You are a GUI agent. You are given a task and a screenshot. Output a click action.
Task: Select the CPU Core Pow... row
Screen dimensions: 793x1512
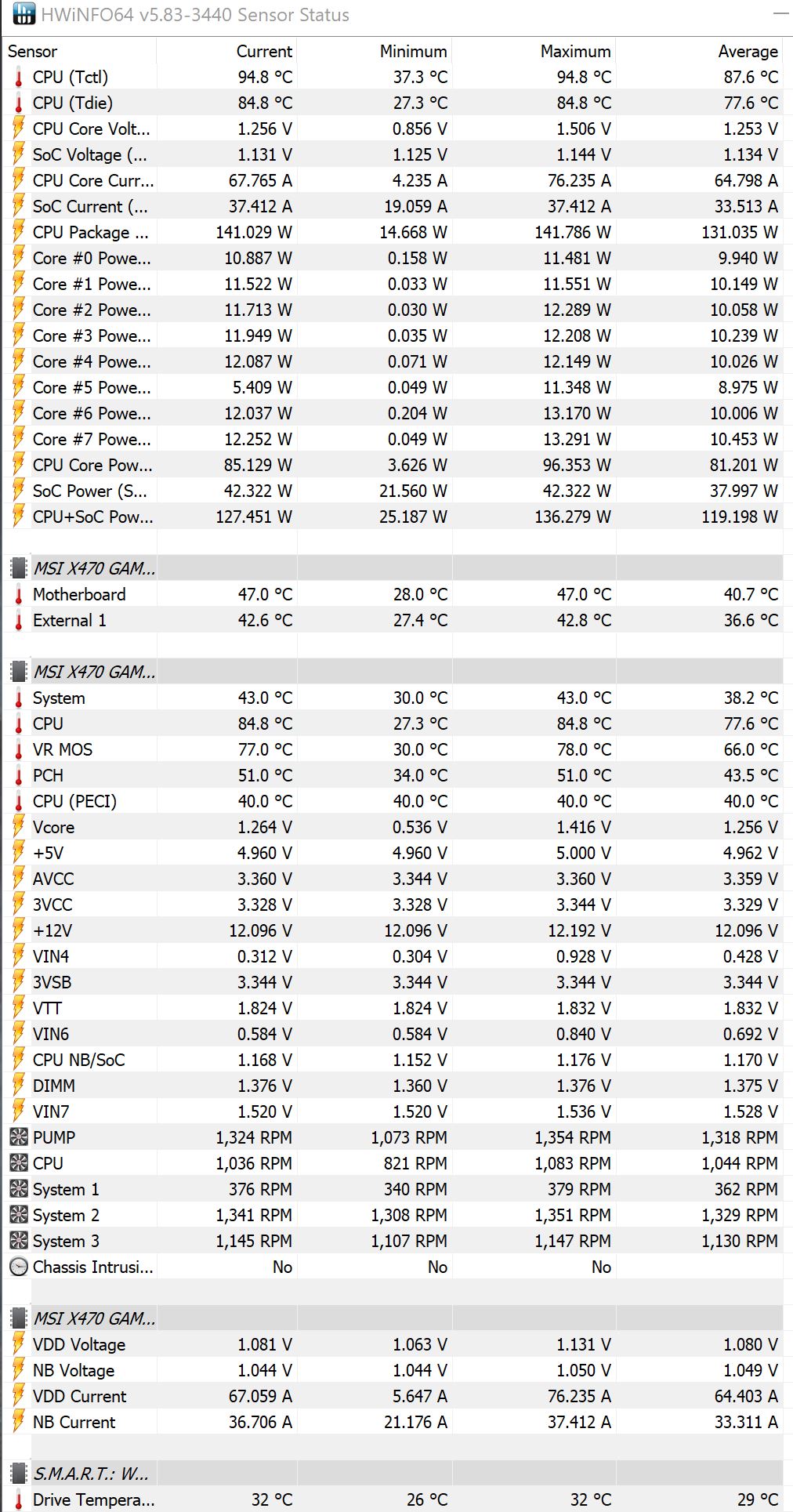coord(393,465)
